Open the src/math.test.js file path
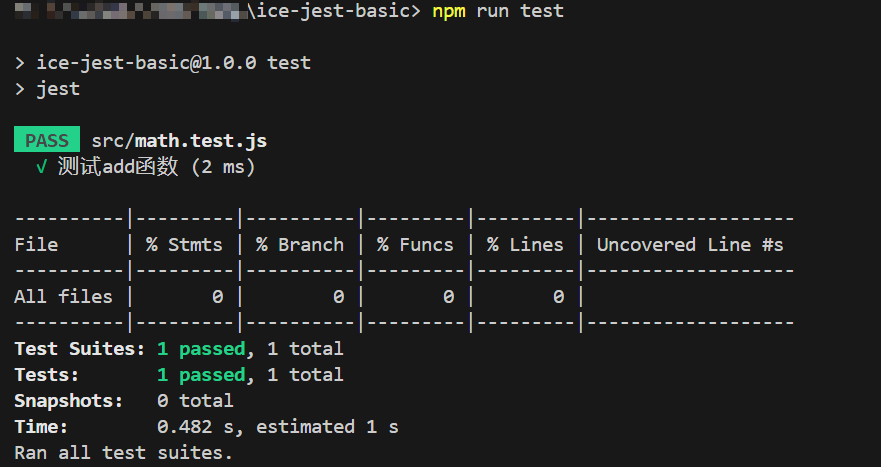 pyautogui.click(x=179, y=141)
